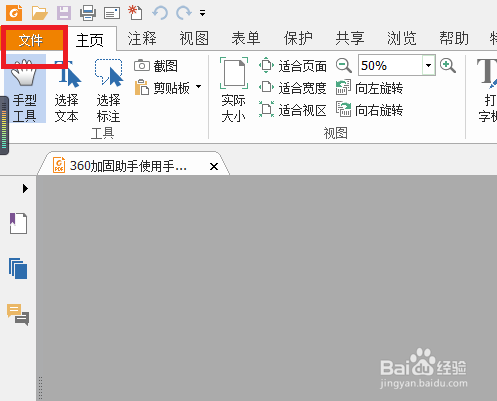The height and width of the screenshot is (401, 497).
Task: Choose 适合视区 fit visible view
Action: tap(293, 110)
